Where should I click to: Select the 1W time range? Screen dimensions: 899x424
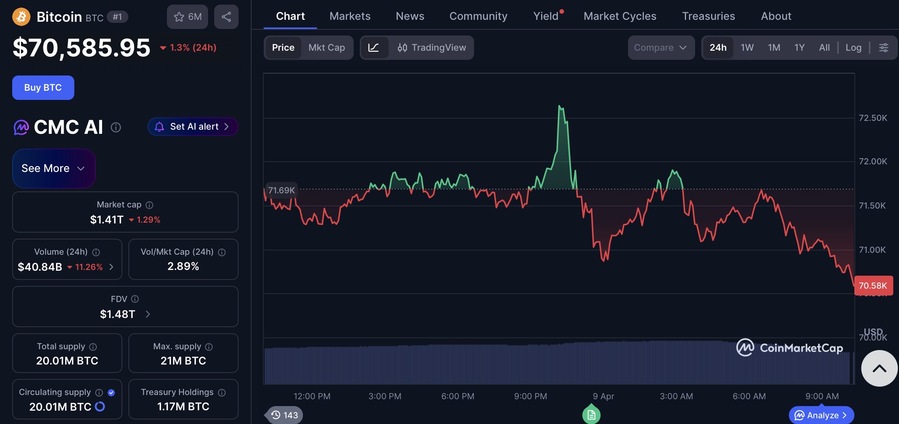(747, 47)
